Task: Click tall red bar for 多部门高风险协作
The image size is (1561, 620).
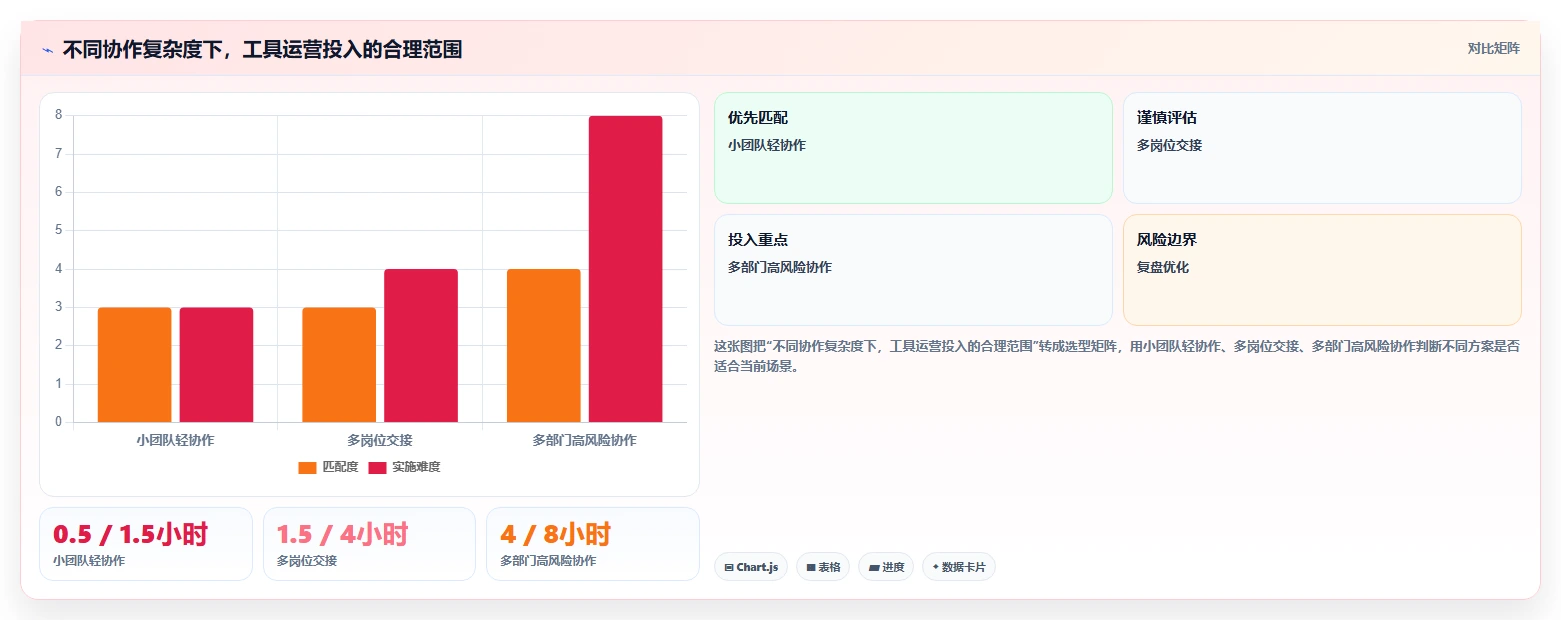Action: [x=625, y=269]
